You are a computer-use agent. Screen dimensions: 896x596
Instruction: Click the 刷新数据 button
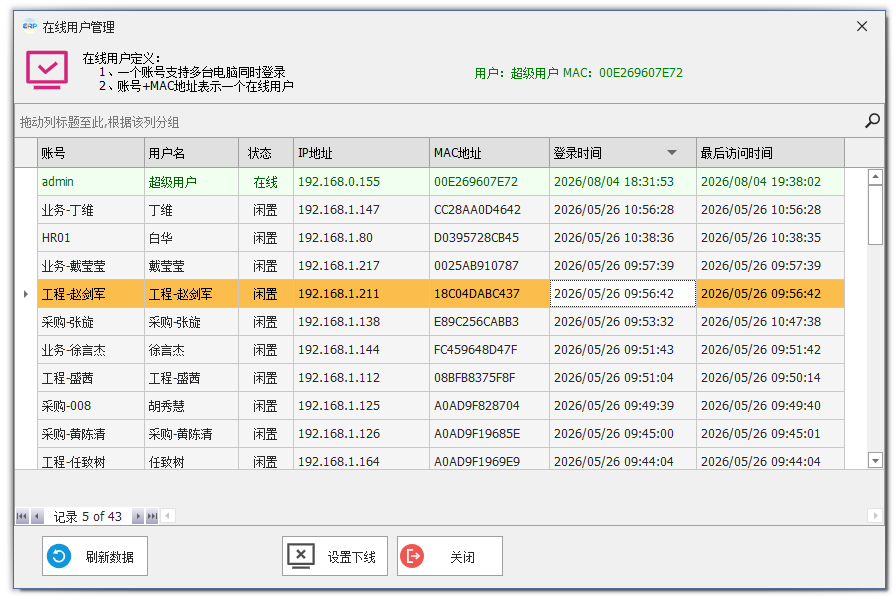[x=95, y=556]
